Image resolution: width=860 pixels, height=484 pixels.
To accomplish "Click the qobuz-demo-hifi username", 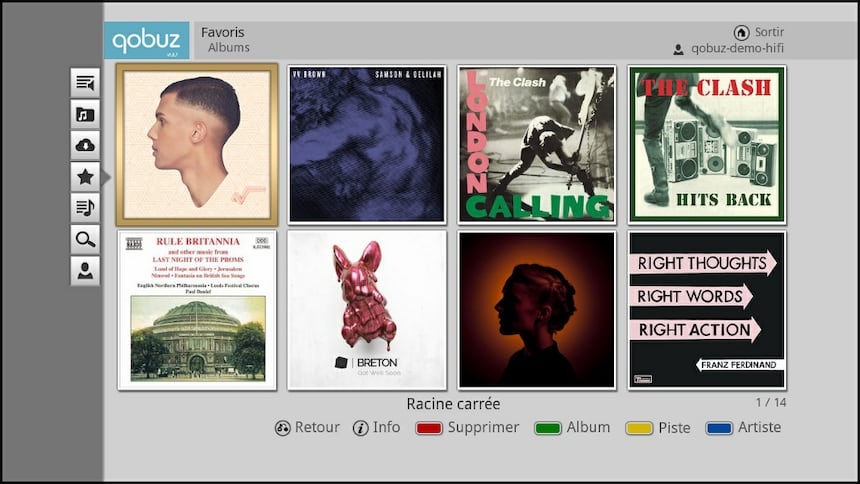I will [x=737, y=48].
